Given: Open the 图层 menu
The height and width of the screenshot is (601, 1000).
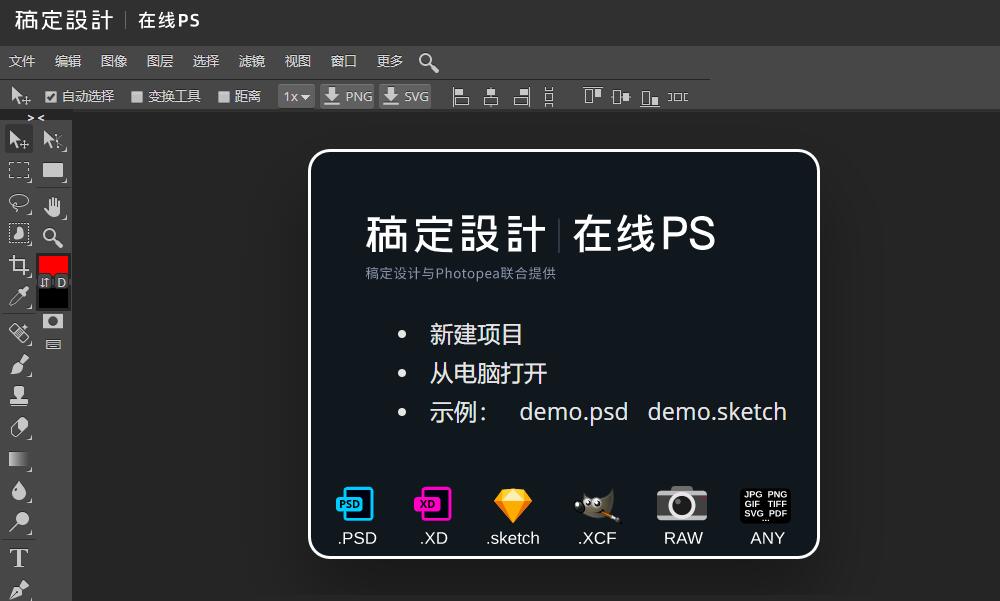Looking at the screenshot, I should point(159,61).
